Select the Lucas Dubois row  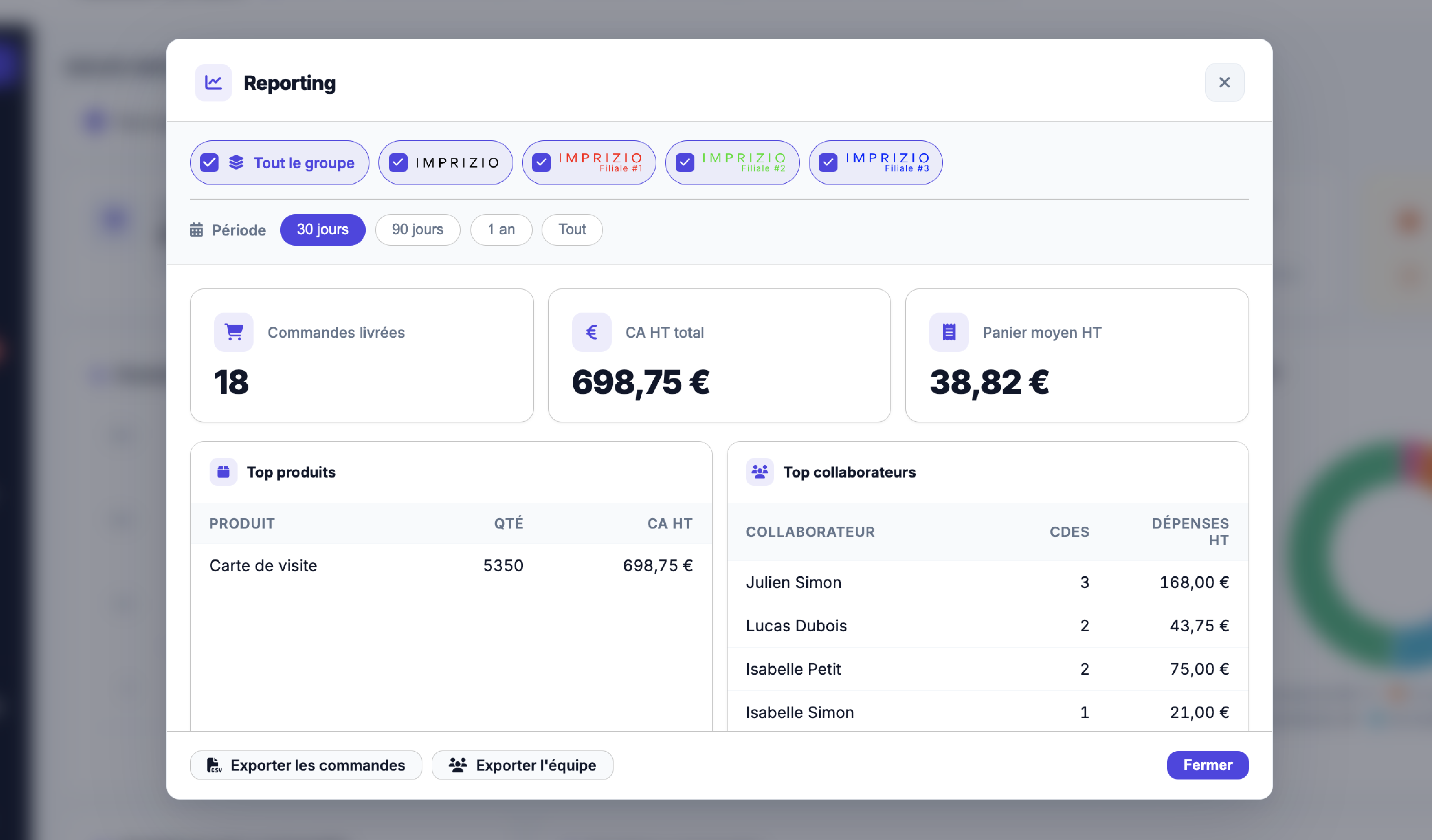pos(988,626)
